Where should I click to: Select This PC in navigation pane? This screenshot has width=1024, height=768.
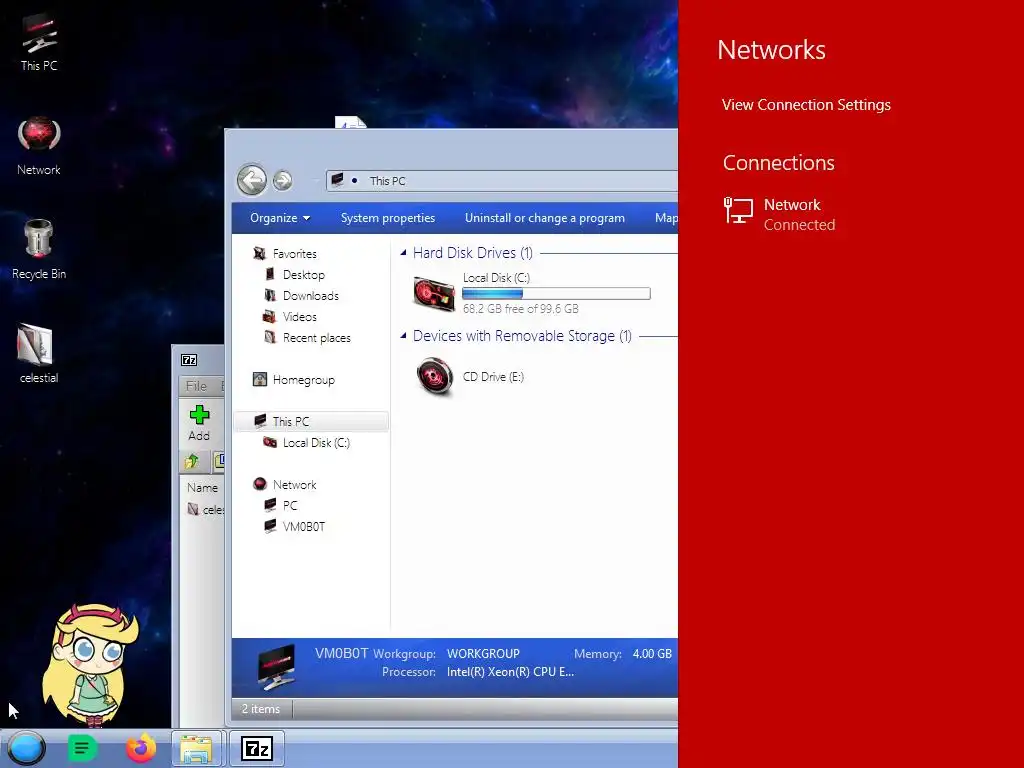311,421
